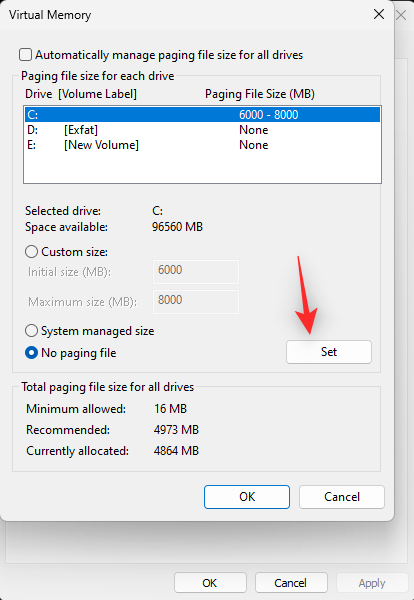The width and height of the screenshot is (414, 600).
Task: Close the Virtual Memory dialog
Action: click(x=379, y=15)
